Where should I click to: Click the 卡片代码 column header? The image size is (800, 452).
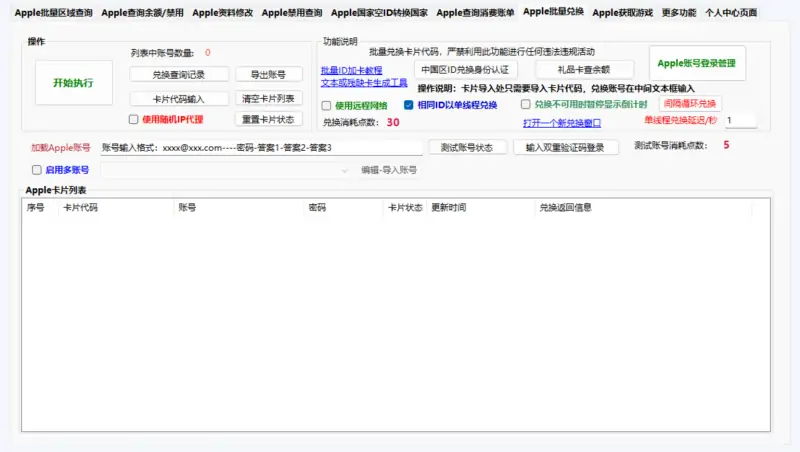(80, 208)
